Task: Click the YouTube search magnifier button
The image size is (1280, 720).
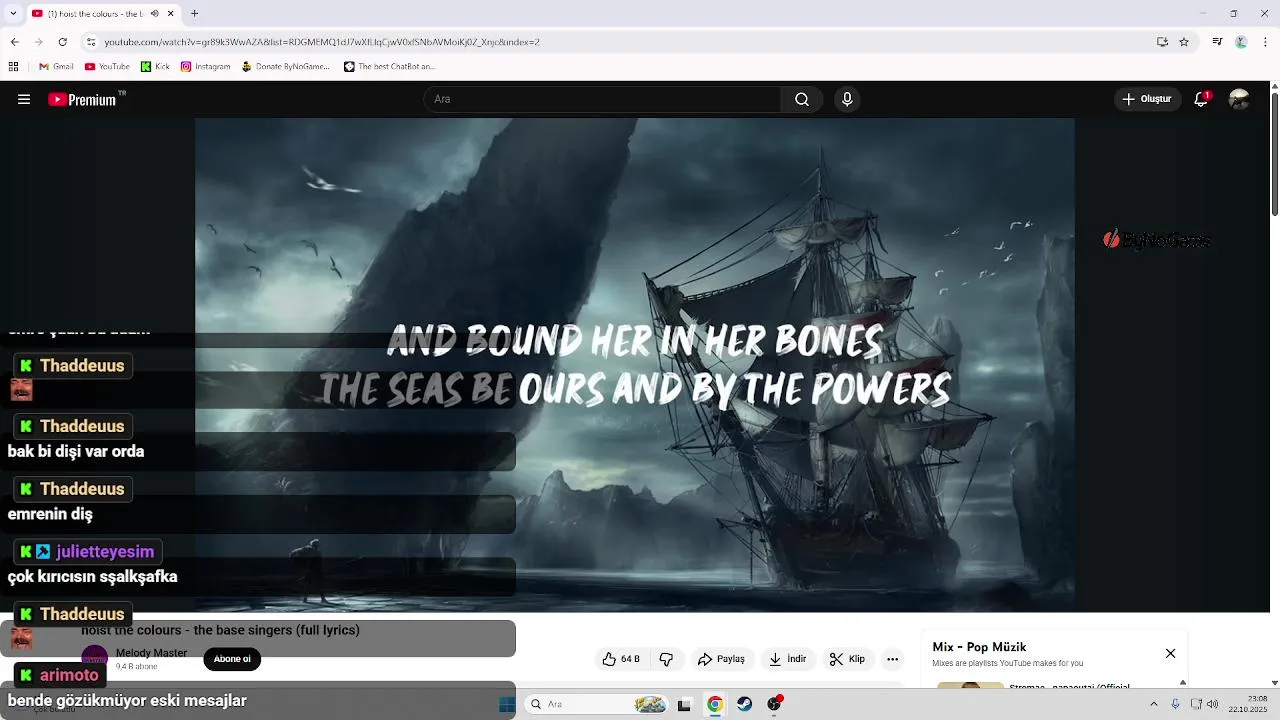Action: [802, 99]
